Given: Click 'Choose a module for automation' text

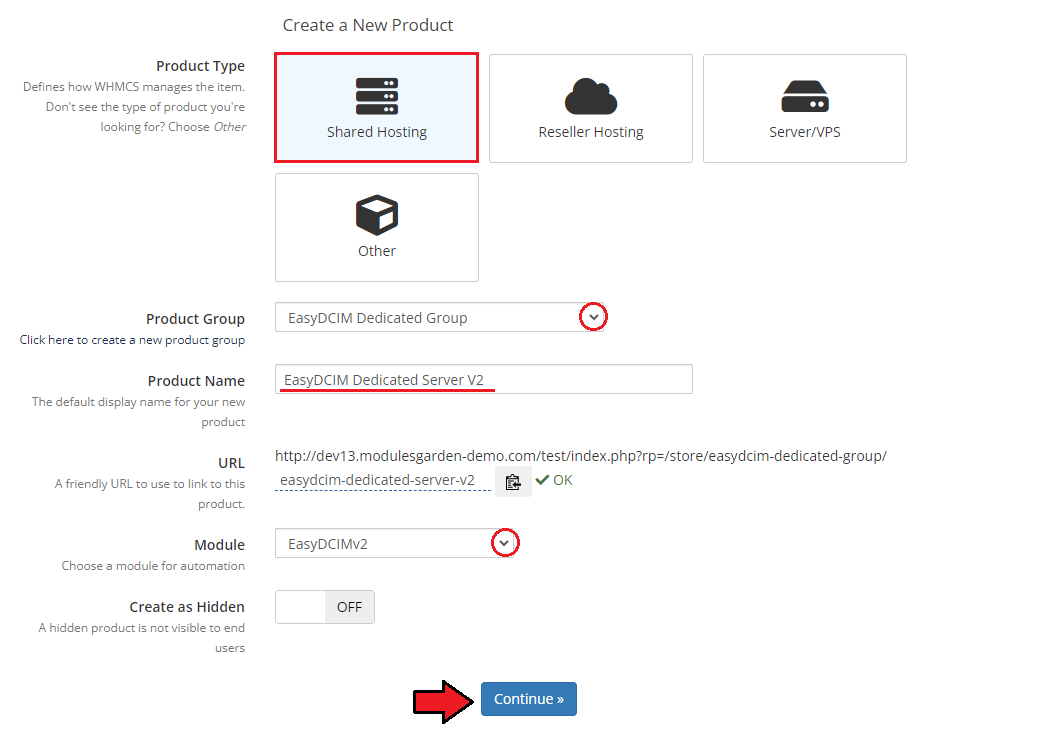Looking at the screenshot, I should click(x=153, y=566).
